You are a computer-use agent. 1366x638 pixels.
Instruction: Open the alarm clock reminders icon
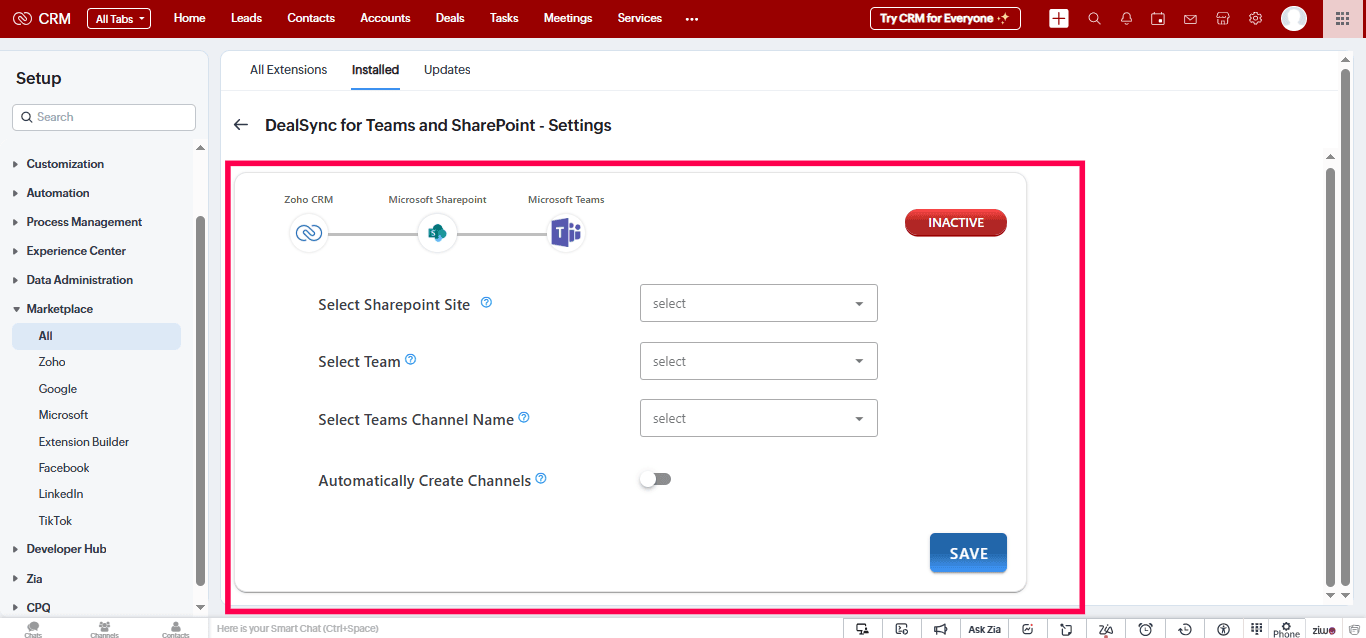(x=1146, y=629)
